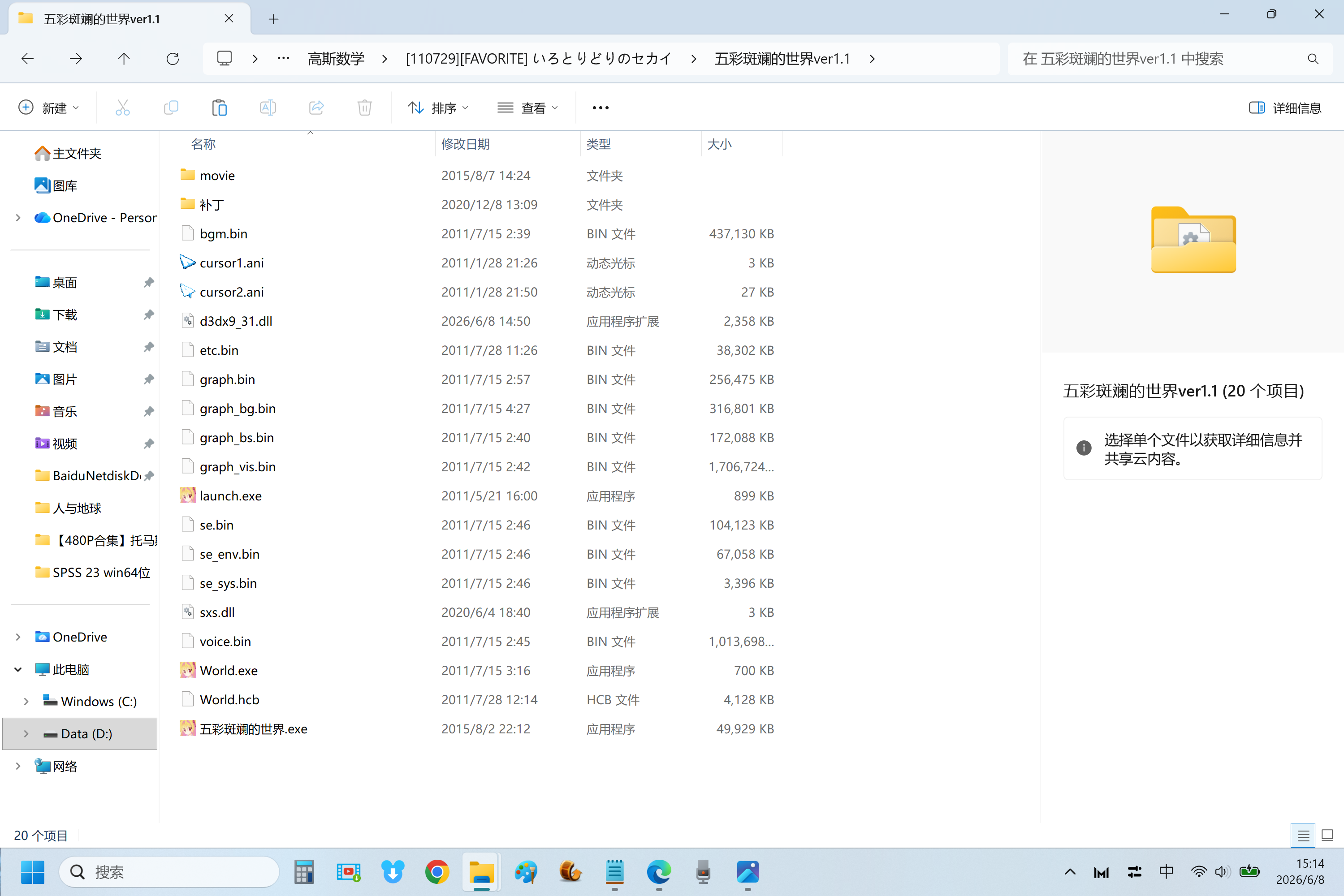The width and height of the screenshot is (1344, 896).
Task: Click the Delete trash icon
Action: (x=365, y=108)
